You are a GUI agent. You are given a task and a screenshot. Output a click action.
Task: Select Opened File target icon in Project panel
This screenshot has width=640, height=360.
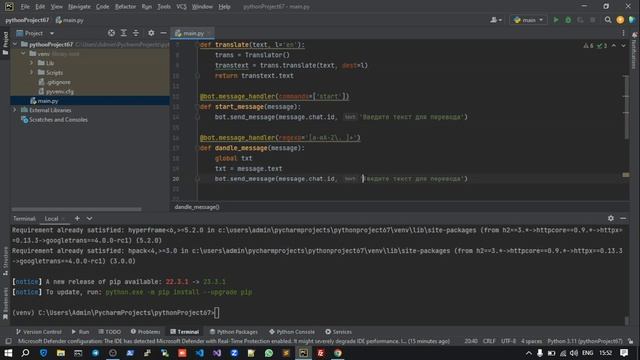(111, 33)
